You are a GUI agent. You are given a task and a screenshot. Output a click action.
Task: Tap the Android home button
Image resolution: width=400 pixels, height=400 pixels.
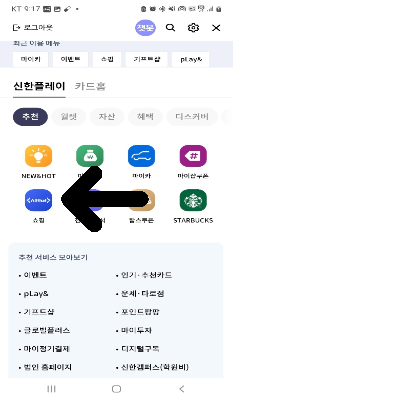[116, 389]
